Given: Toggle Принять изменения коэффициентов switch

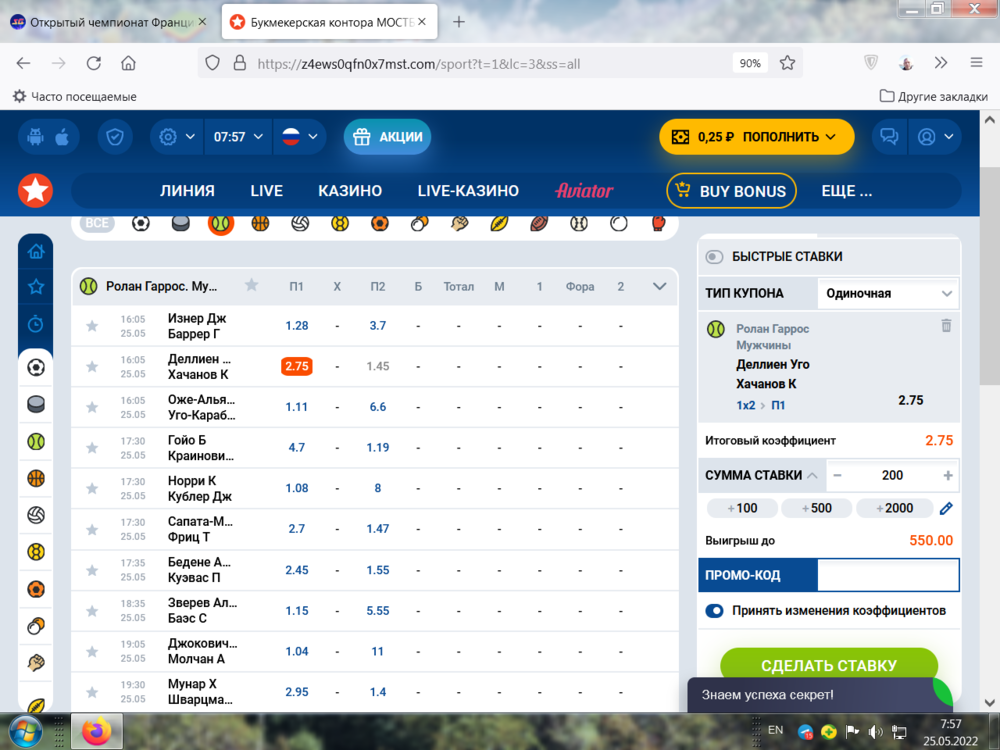Looking at the screenshot, I should [714, 611].
